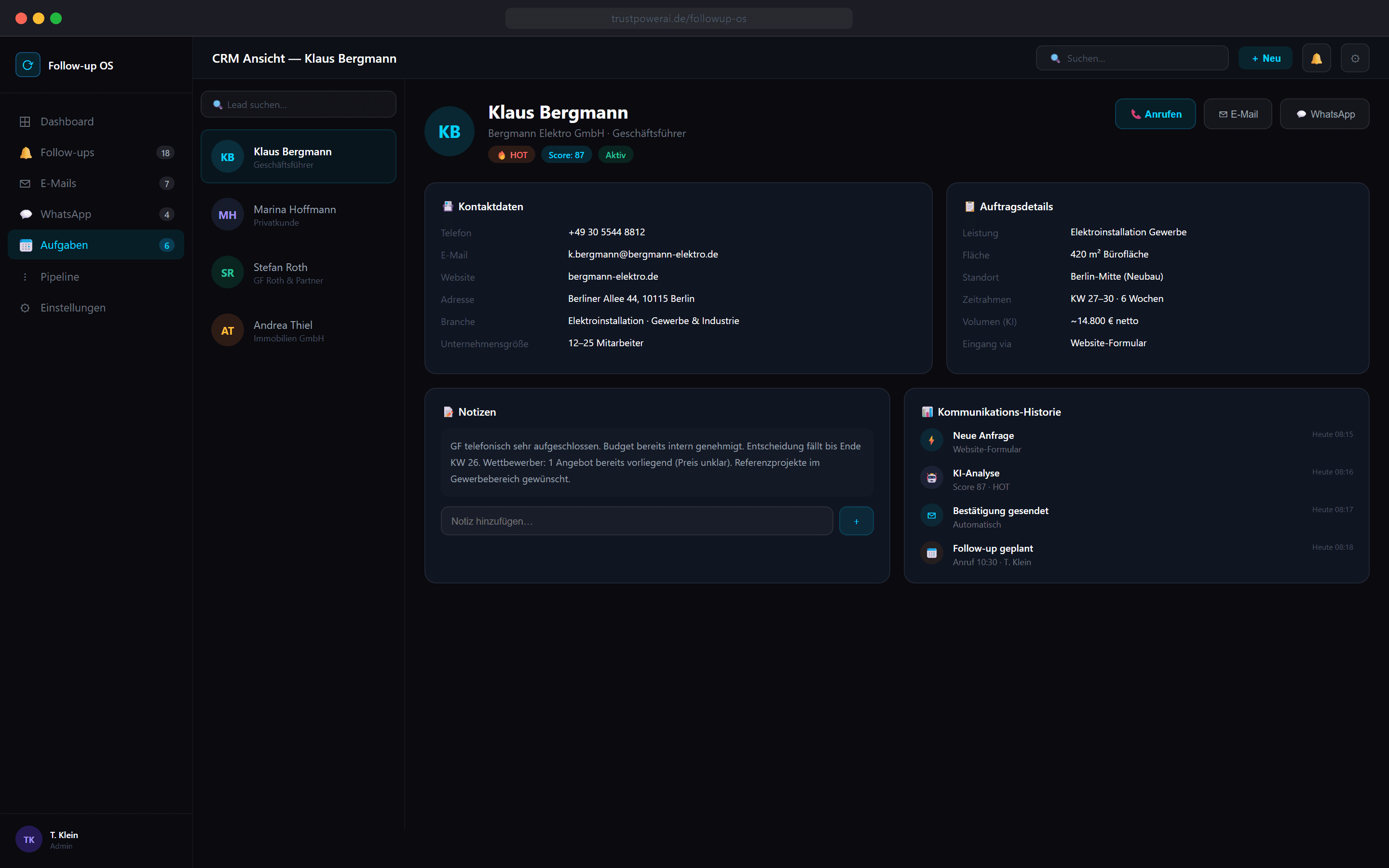Open E-Mails in sidebar menu
Image resolution: width=1389 pixels, height=868 pixels.
96,184
